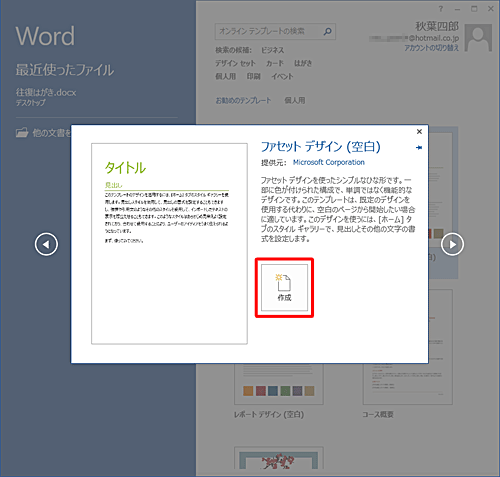Pin the ファセット デザイン template to list

(419, 147)
